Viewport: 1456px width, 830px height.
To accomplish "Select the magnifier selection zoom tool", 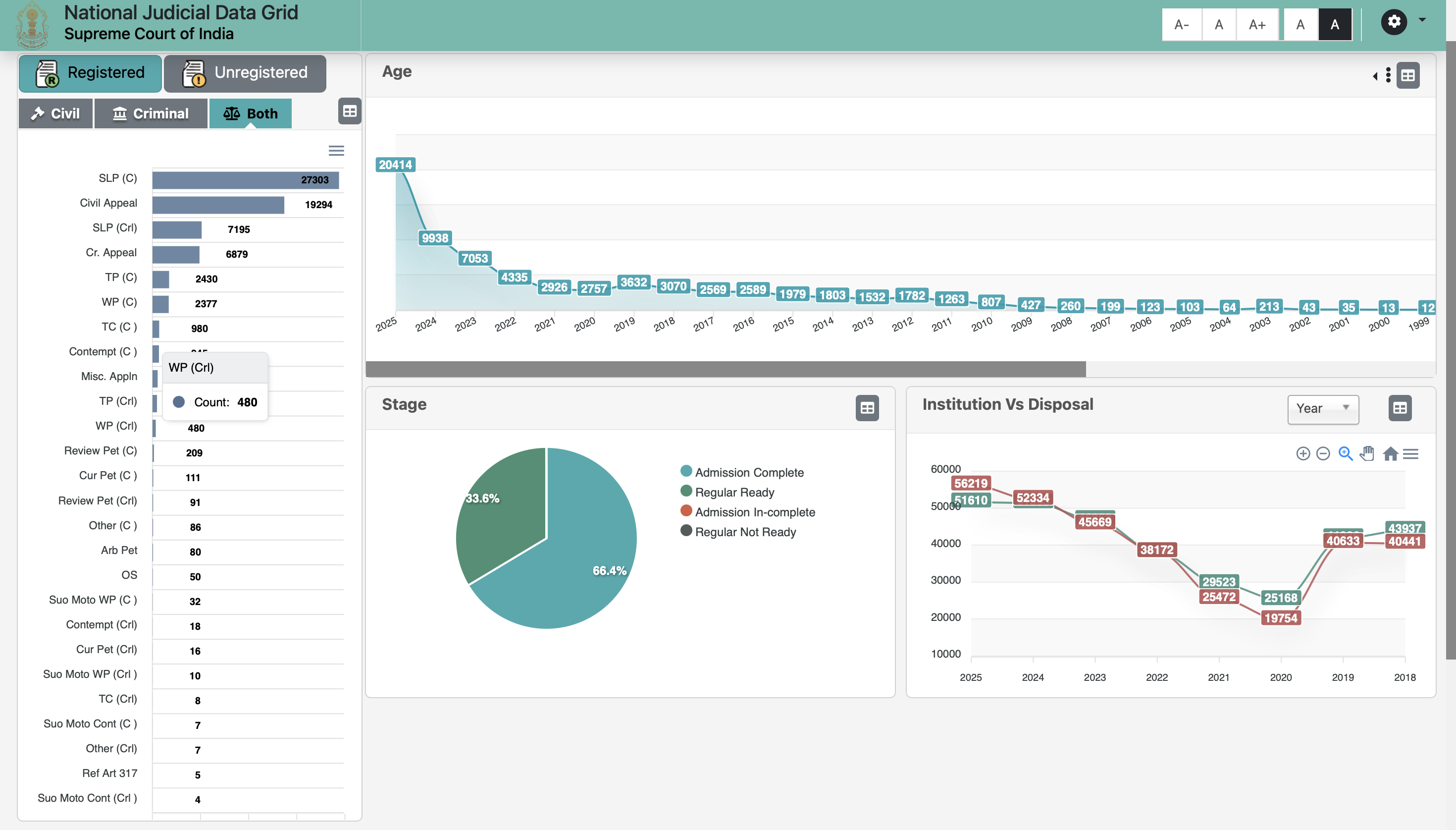I will [1346, 454].
